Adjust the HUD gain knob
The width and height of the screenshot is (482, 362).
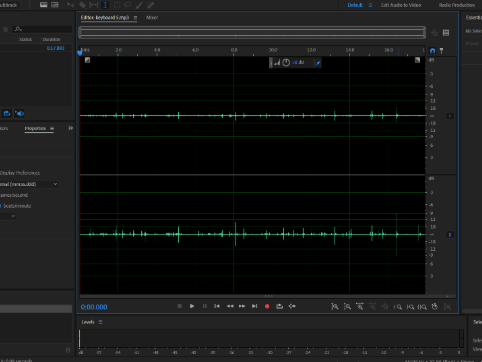[286, 63]
